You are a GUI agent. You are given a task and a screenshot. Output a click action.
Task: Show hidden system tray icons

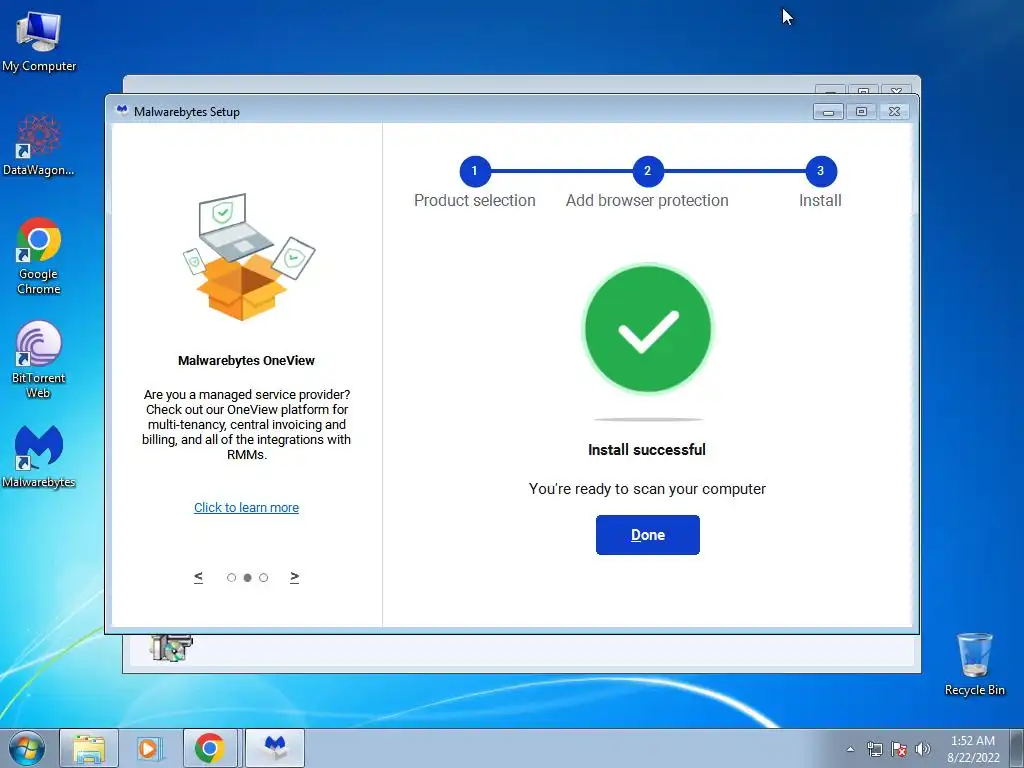click(x=850, y=749)
